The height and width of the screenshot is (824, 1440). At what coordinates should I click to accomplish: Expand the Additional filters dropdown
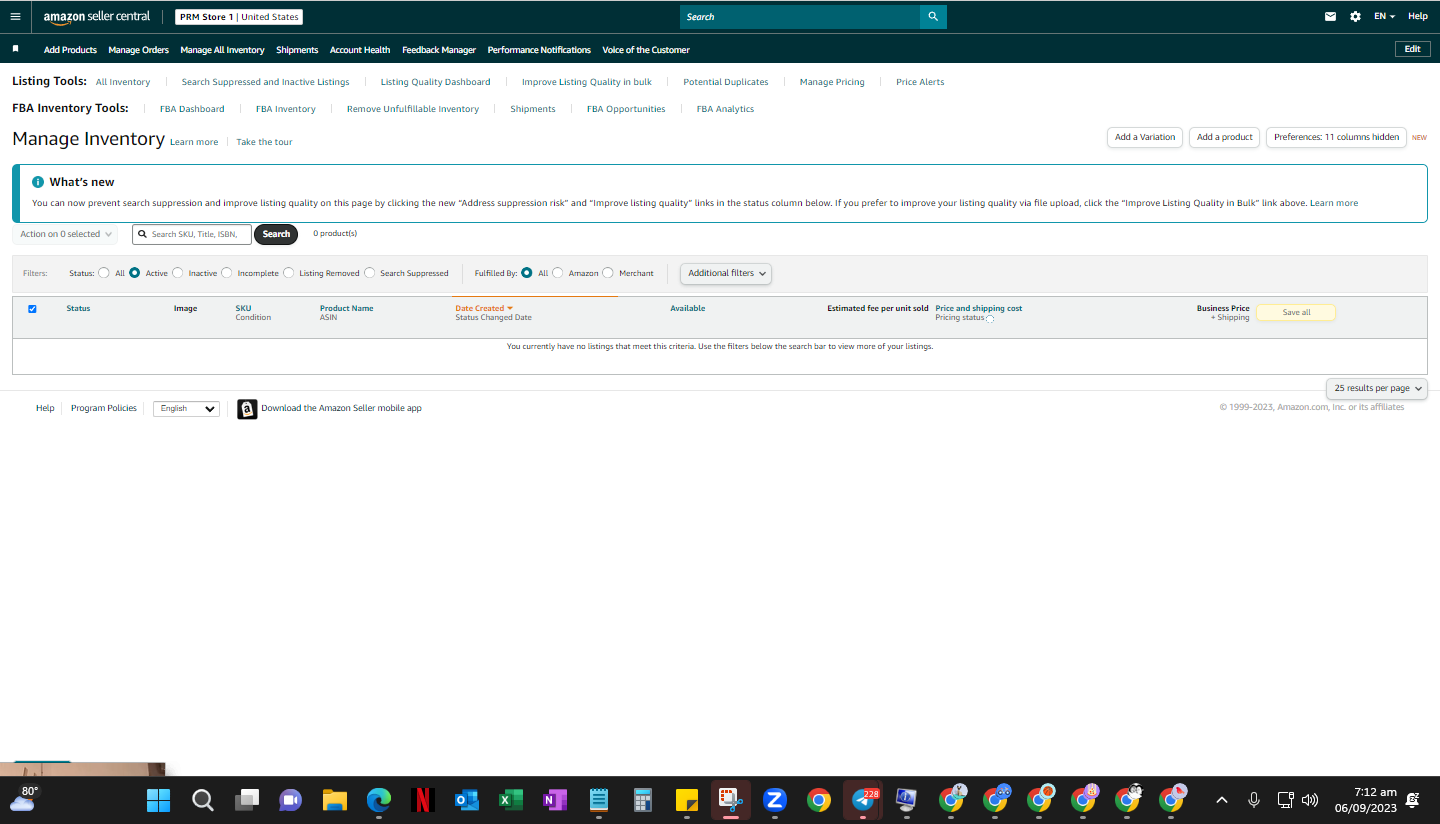point(726,273)
